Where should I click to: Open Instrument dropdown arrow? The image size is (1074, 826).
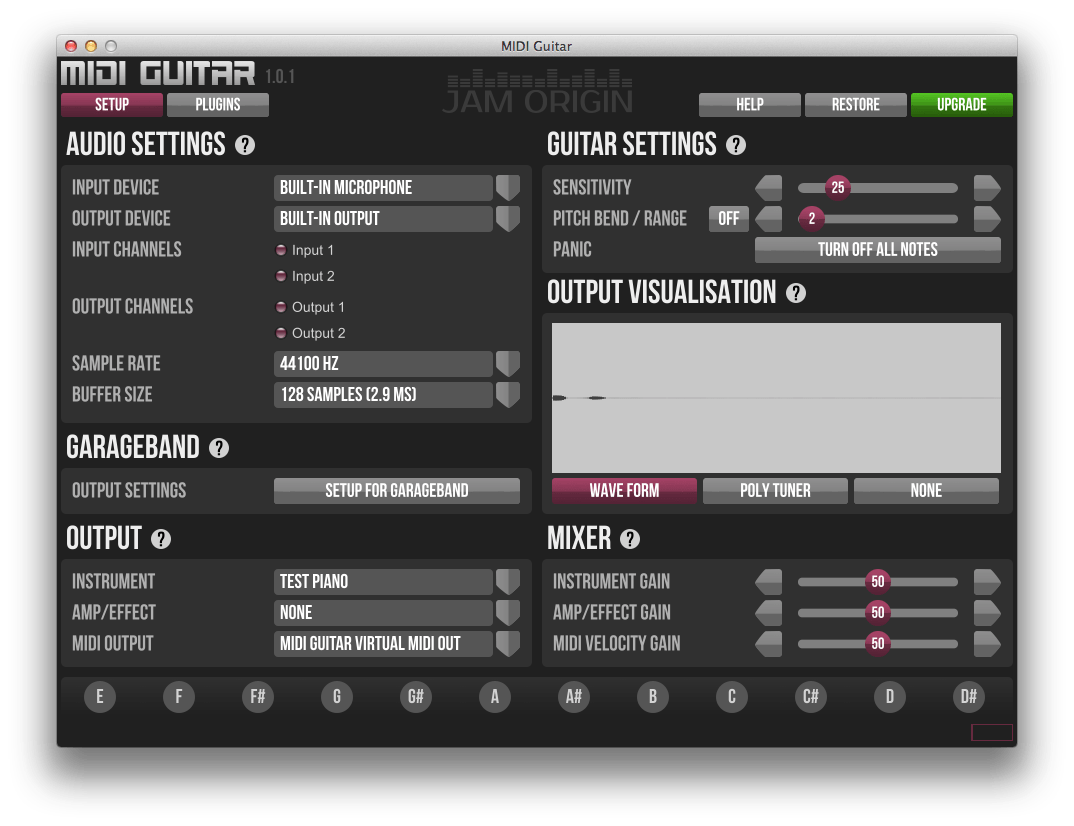(508, 581)
